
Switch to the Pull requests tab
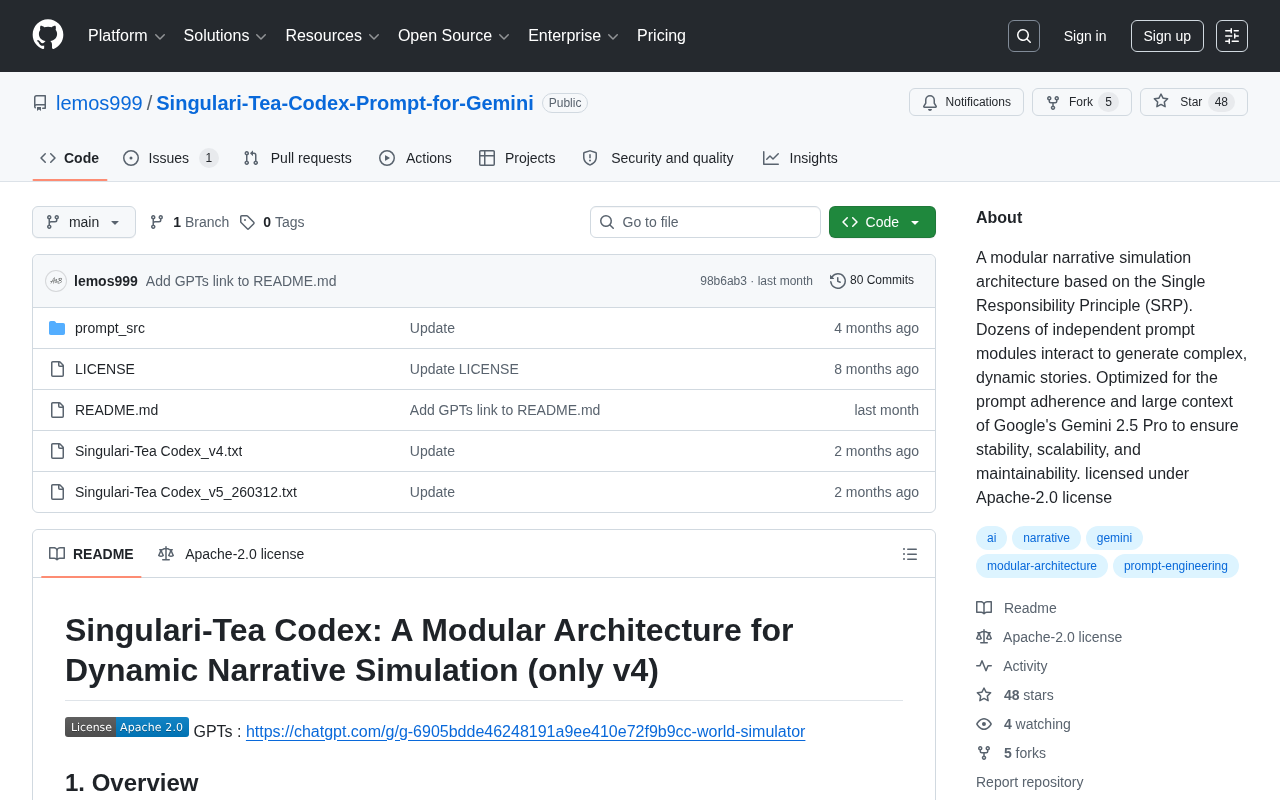298,158
